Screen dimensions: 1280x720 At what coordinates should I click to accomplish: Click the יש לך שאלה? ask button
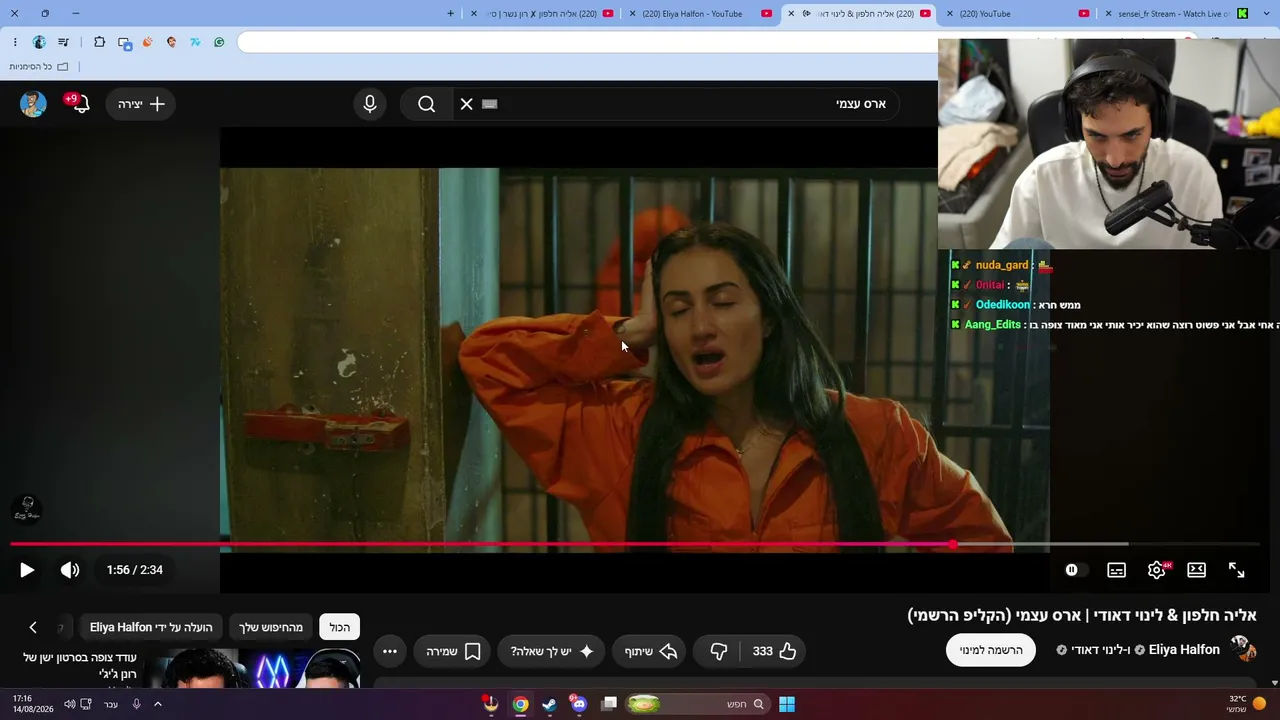click(552, 651)
